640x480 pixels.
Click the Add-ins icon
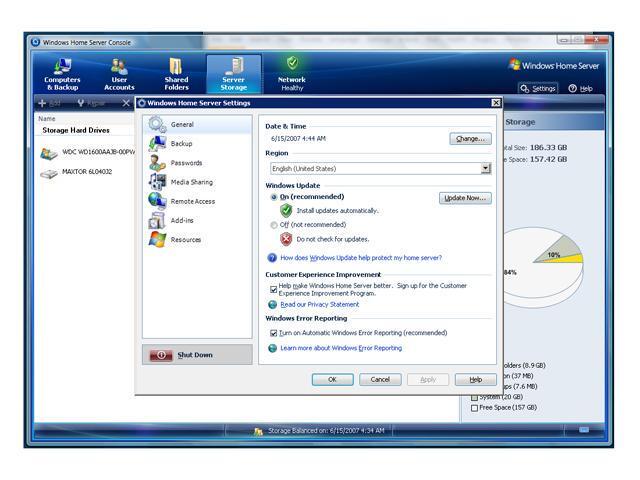[157, 220]
